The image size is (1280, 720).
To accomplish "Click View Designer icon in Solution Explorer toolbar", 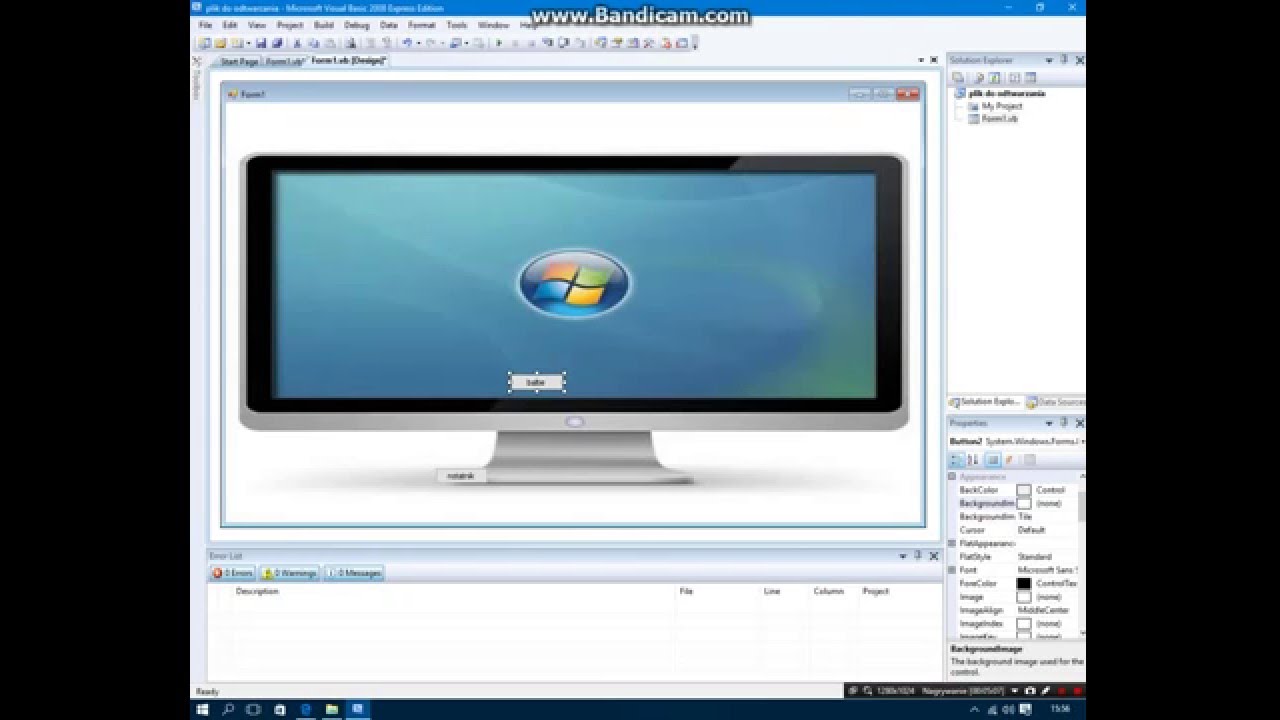I will click(1030, 77).
